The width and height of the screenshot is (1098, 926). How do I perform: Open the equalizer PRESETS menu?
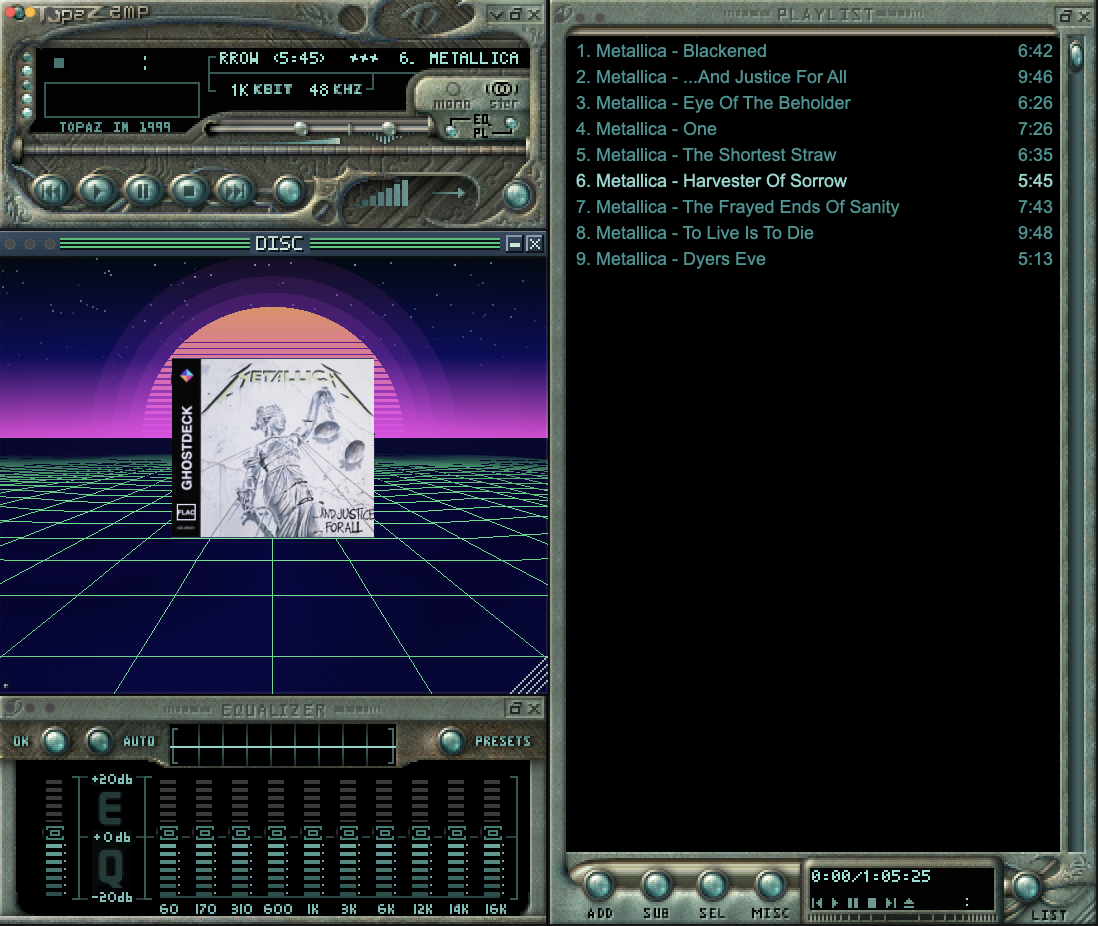click(452, 742)
